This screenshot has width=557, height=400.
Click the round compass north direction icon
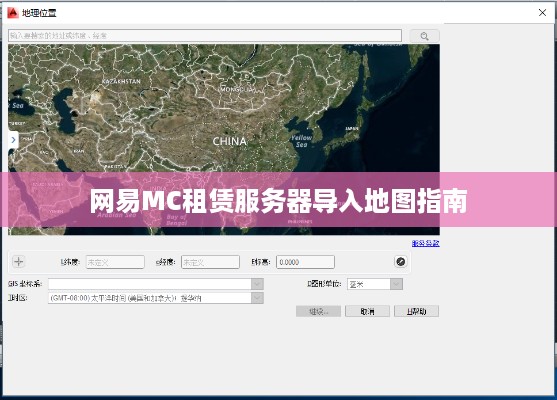(401, 262)
